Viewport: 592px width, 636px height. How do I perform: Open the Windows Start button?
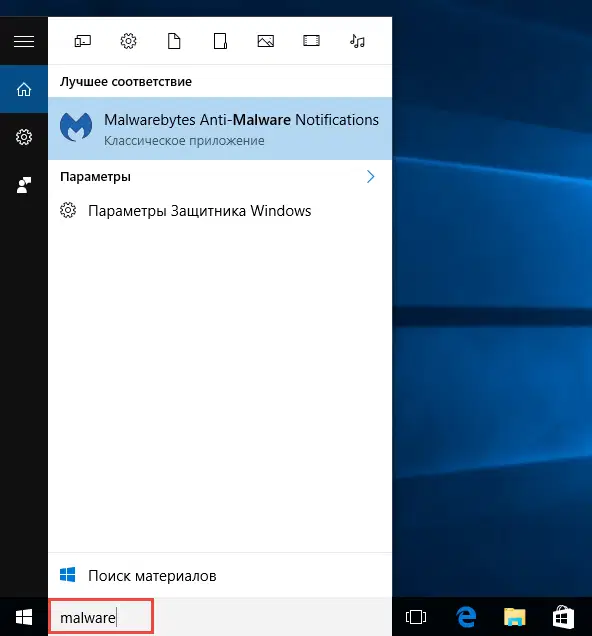pyautogui.click(x=24, y=617)
